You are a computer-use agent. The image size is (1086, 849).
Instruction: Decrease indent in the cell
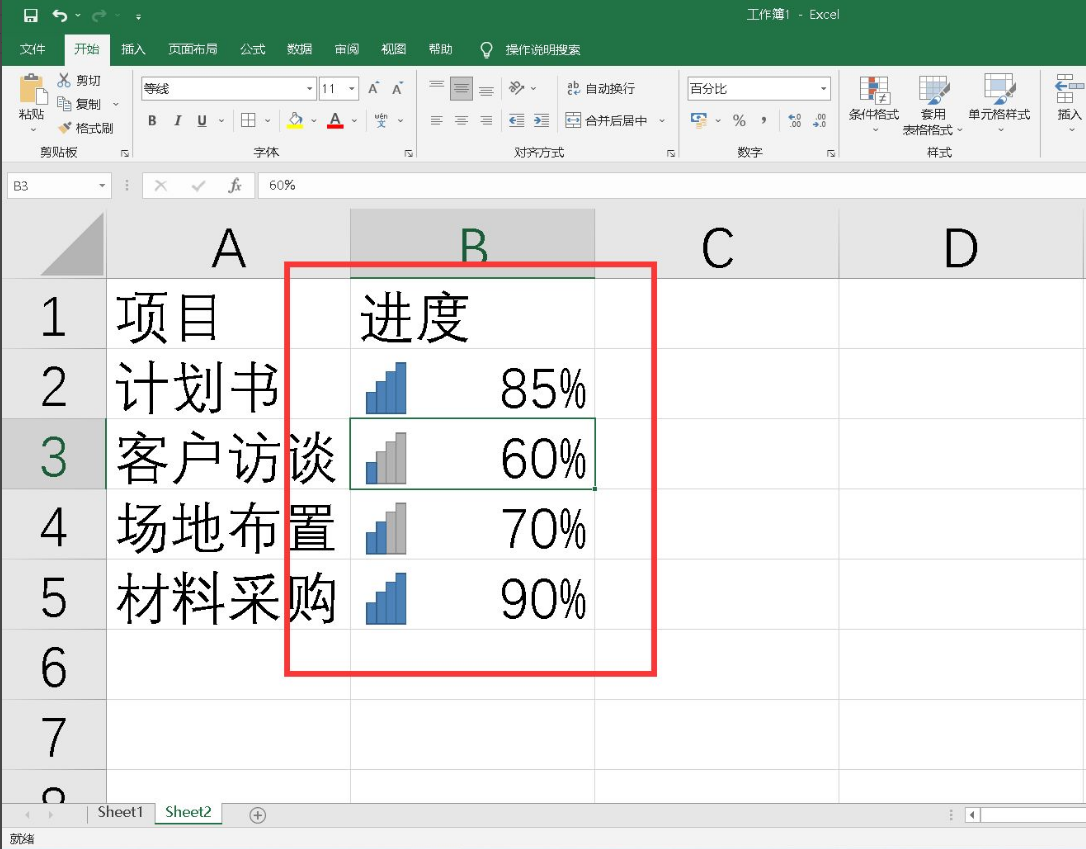517,120
